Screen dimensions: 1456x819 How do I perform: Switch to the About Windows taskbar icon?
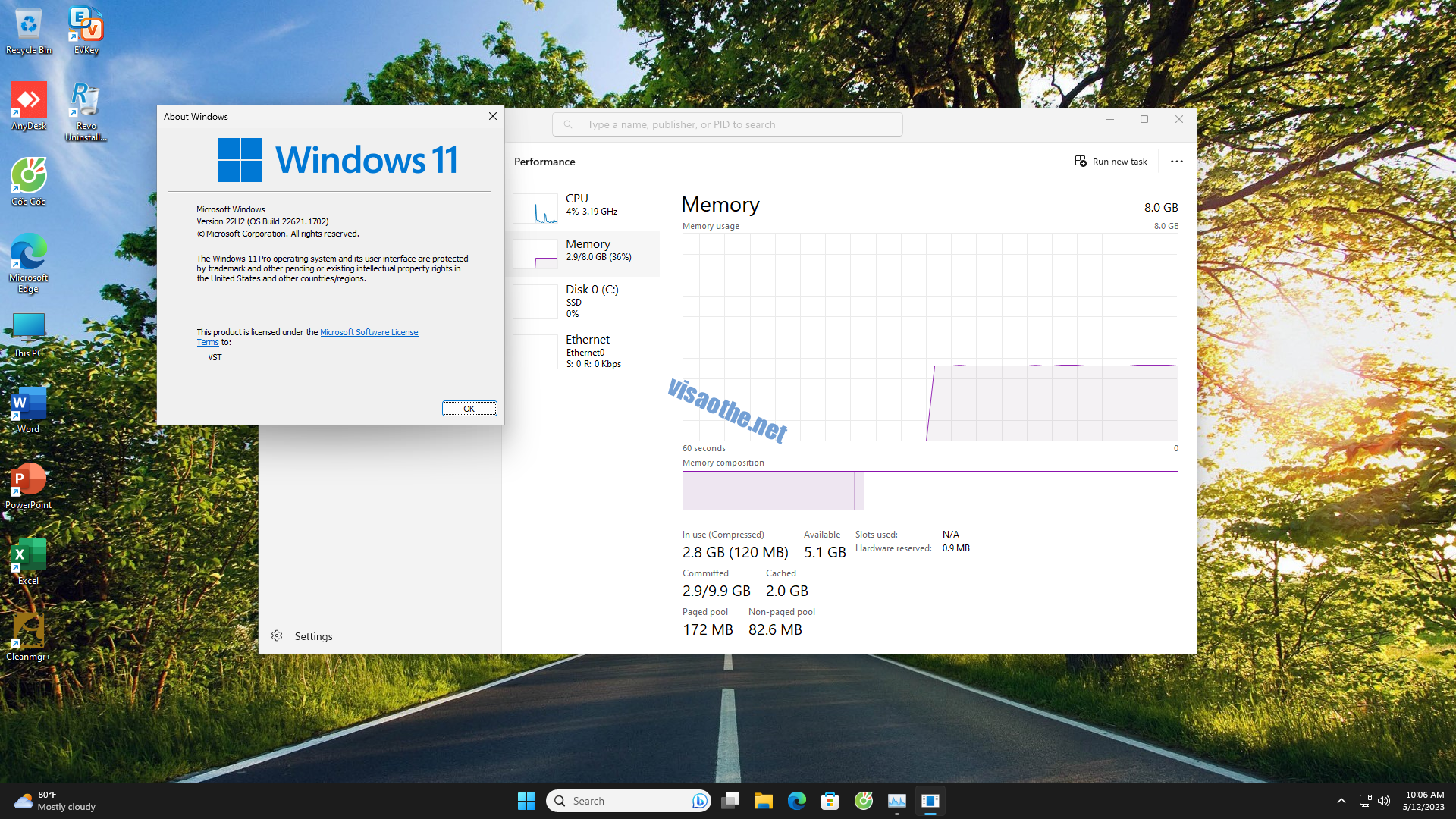[x=930, y=801]
